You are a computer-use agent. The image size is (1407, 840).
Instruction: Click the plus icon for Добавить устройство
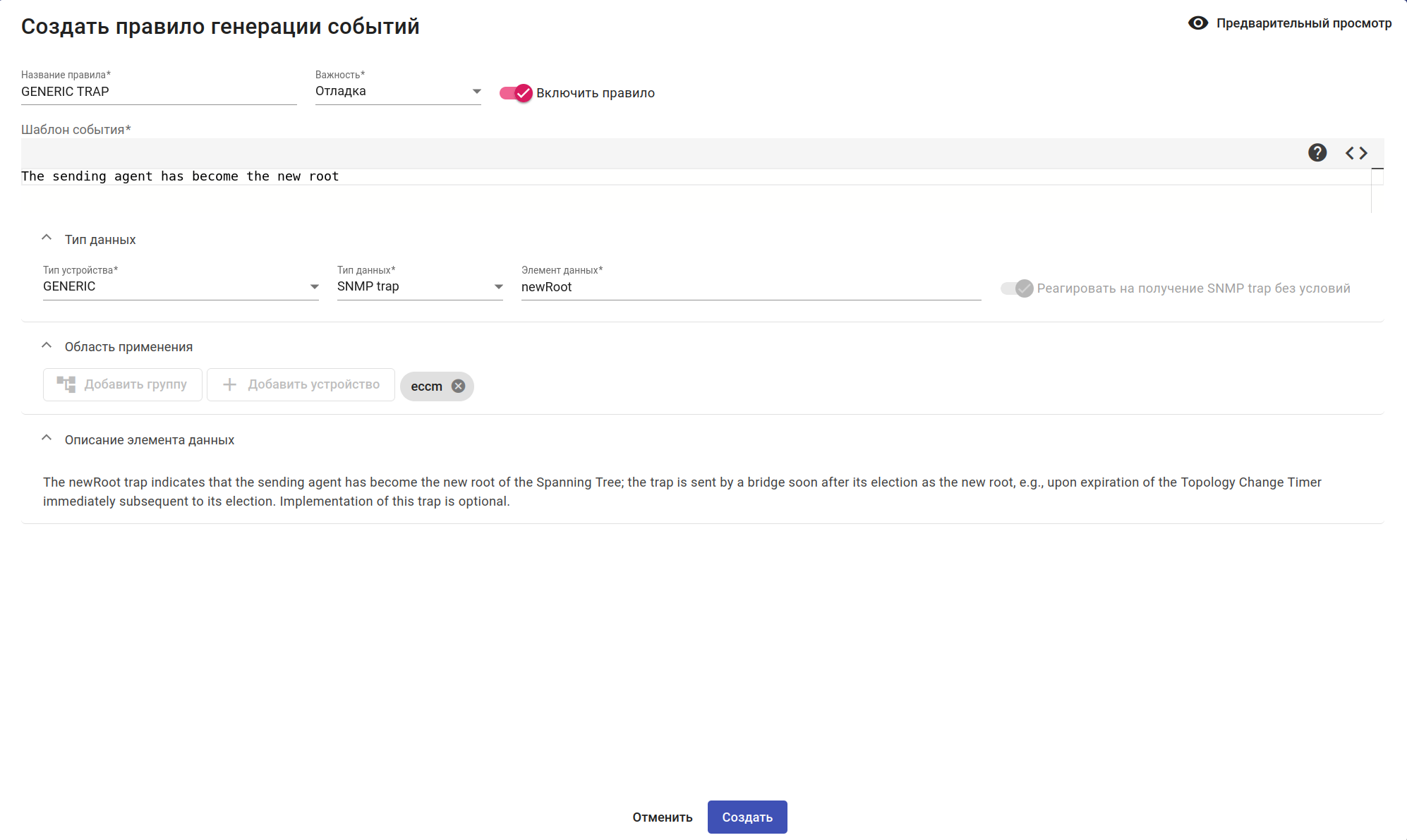pyautogui.click(x=229, y=384)
